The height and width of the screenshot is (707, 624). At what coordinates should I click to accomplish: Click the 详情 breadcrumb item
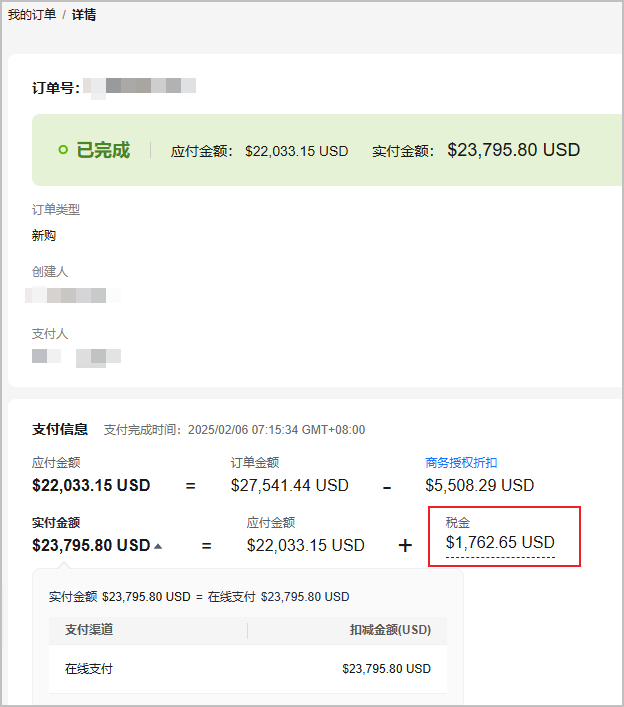84,15
